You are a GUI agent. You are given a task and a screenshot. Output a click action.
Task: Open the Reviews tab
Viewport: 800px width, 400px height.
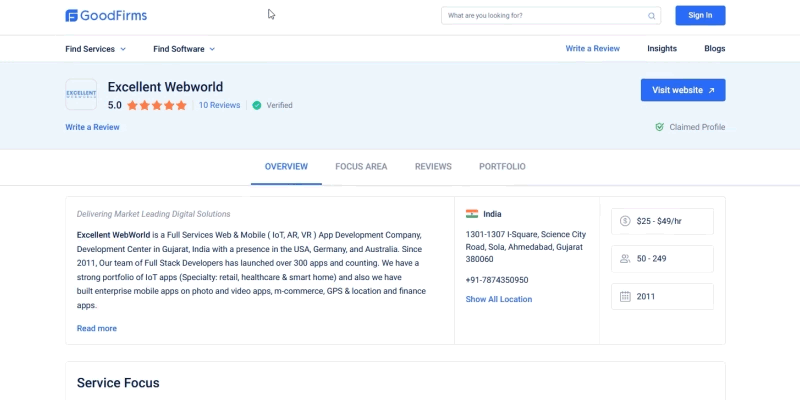coord(433,167)
